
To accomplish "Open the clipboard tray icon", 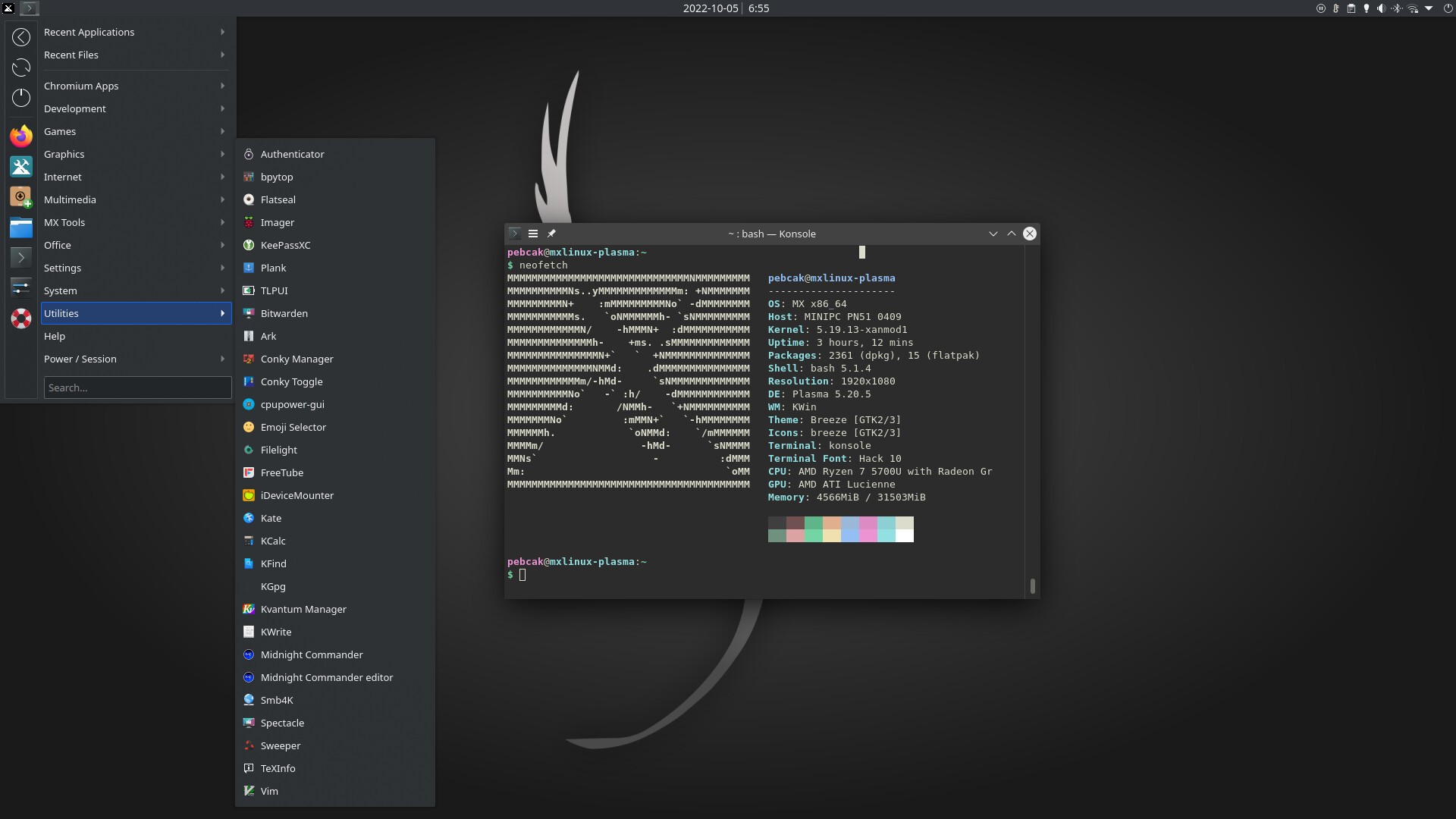I will (x=1351, y=8).
